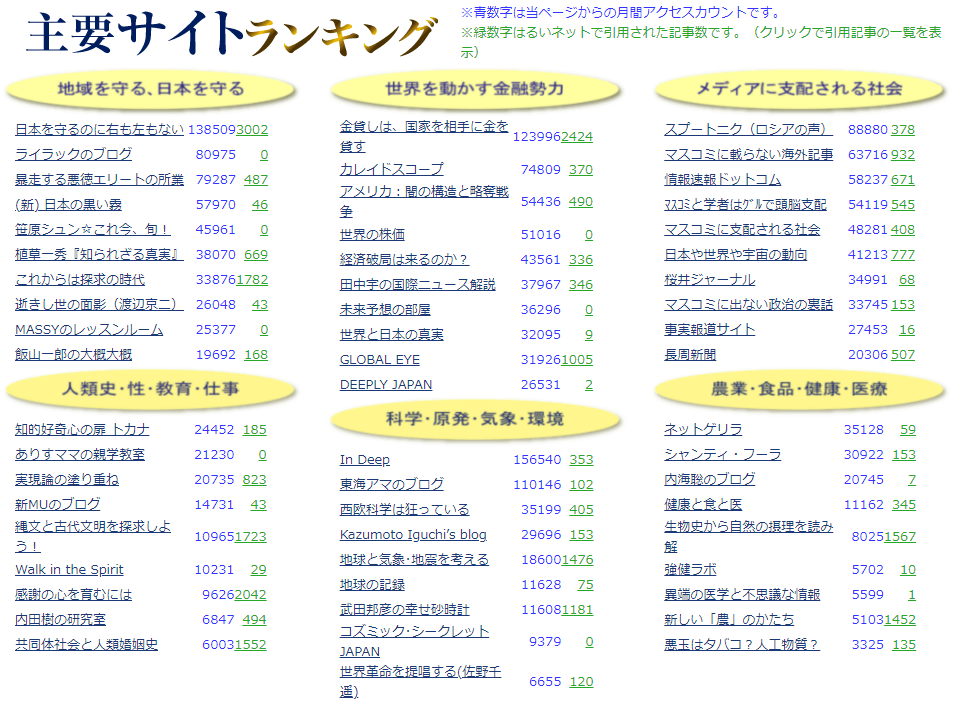Open 植草一秀『知られざる真実』 link
The image size is (957, 707).
pyautogui.click(x=99, y=255)
